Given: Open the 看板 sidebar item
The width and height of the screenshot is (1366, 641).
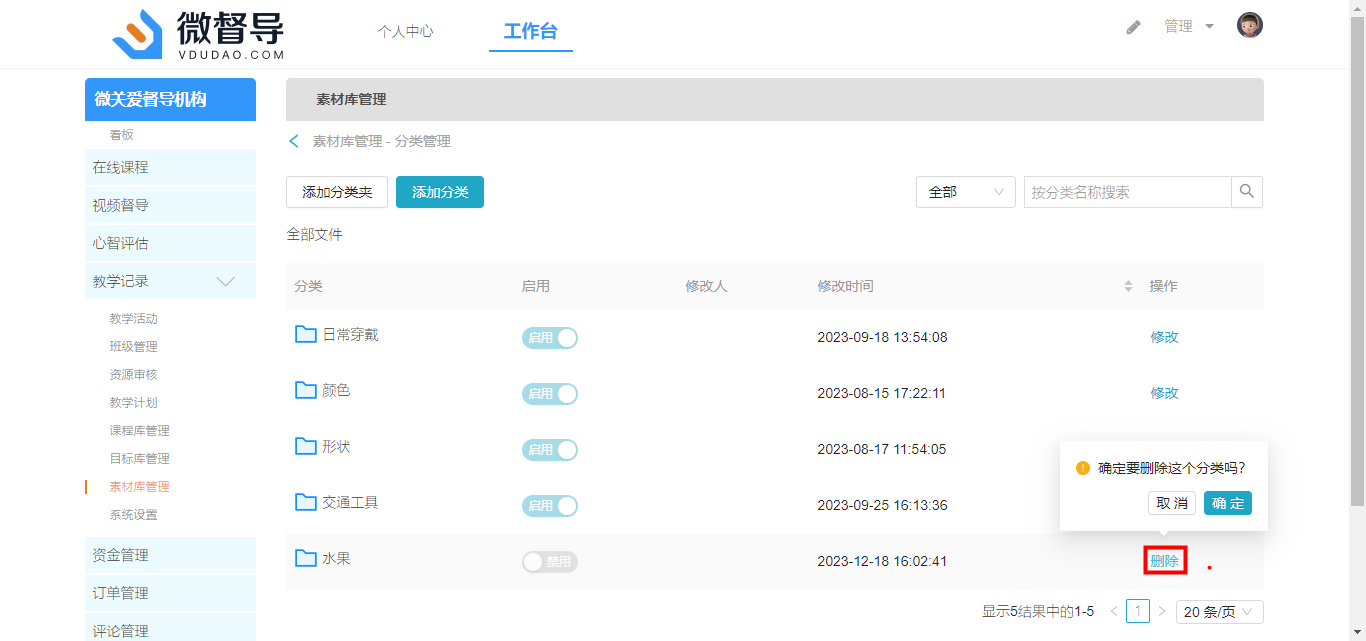Looking at the screenshot, I should [122, 135].
